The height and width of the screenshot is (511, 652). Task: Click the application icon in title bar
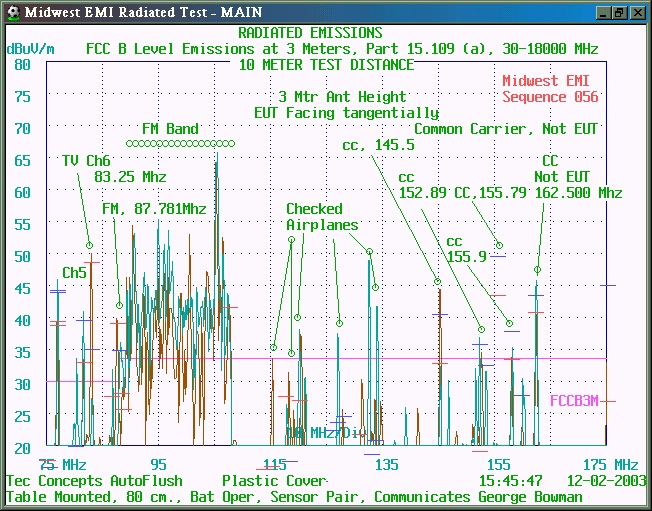(12, 12)
